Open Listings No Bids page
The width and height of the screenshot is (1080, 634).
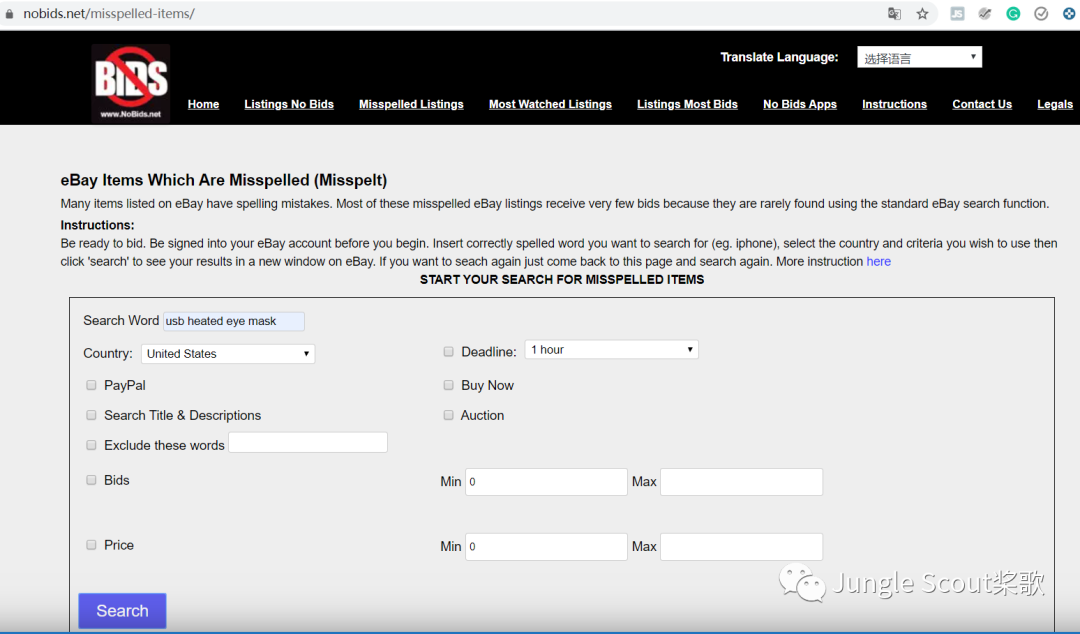pos(289,104)
